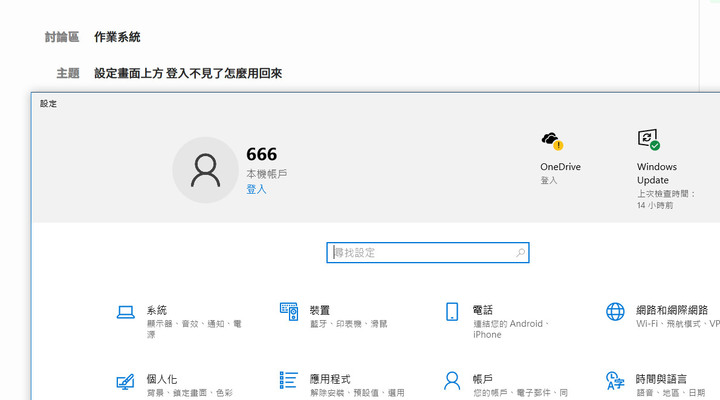Click the Windows Update label
The image size is (720, 400).
[657, 173]
